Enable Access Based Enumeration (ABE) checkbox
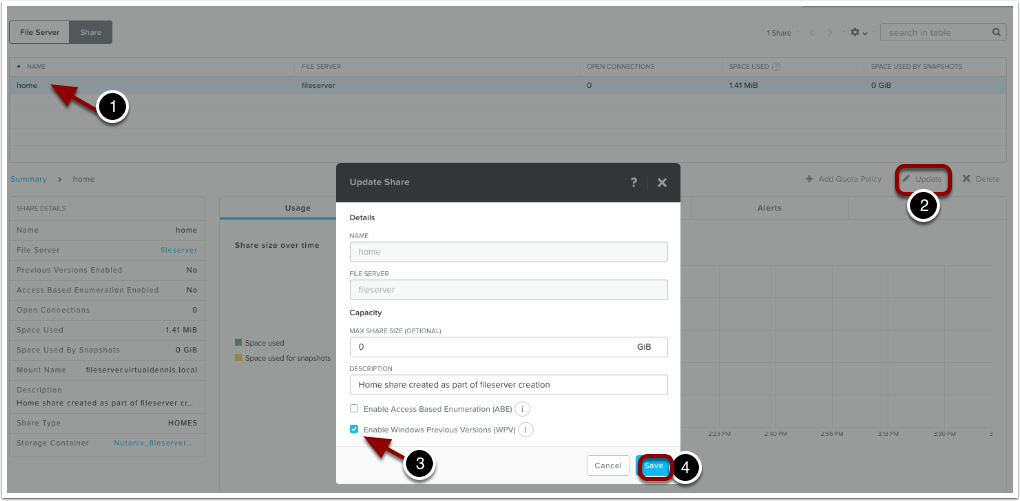 [x=354, y=409]
